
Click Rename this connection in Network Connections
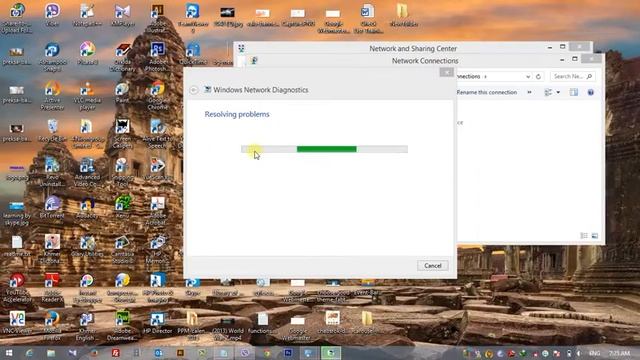click(x=487, y=92)
